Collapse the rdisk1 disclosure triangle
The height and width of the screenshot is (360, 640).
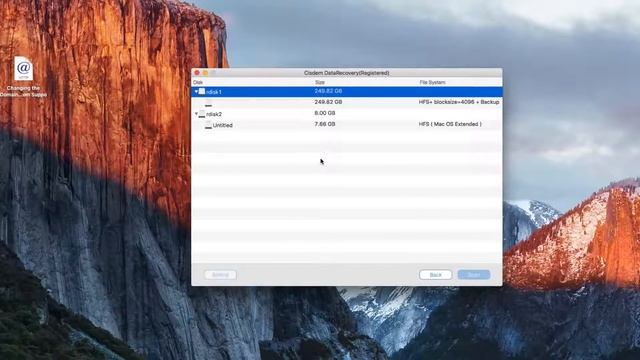click(196, 92)
